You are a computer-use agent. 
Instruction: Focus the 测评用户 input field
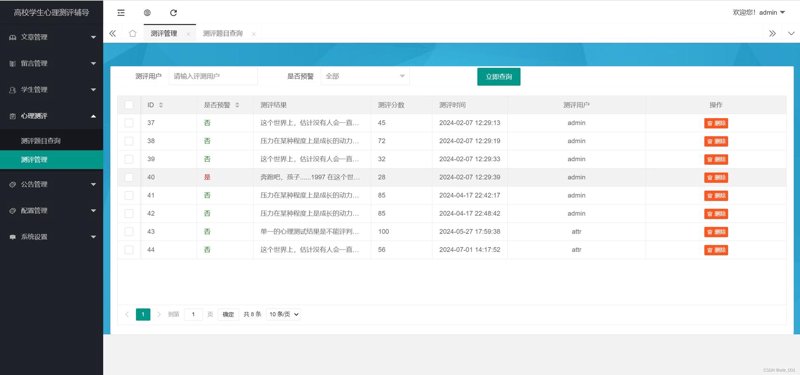click(213, 76)
